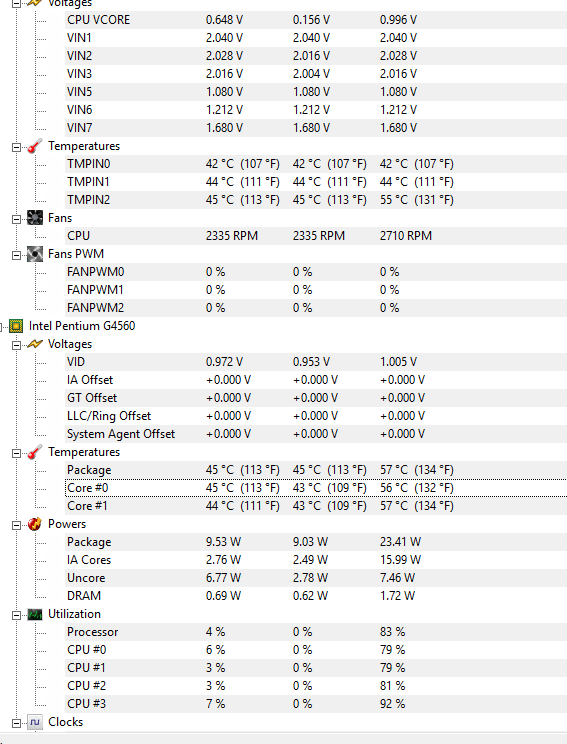Collapse the Clocks tree node
567x744 pixels.
point(16,723)
